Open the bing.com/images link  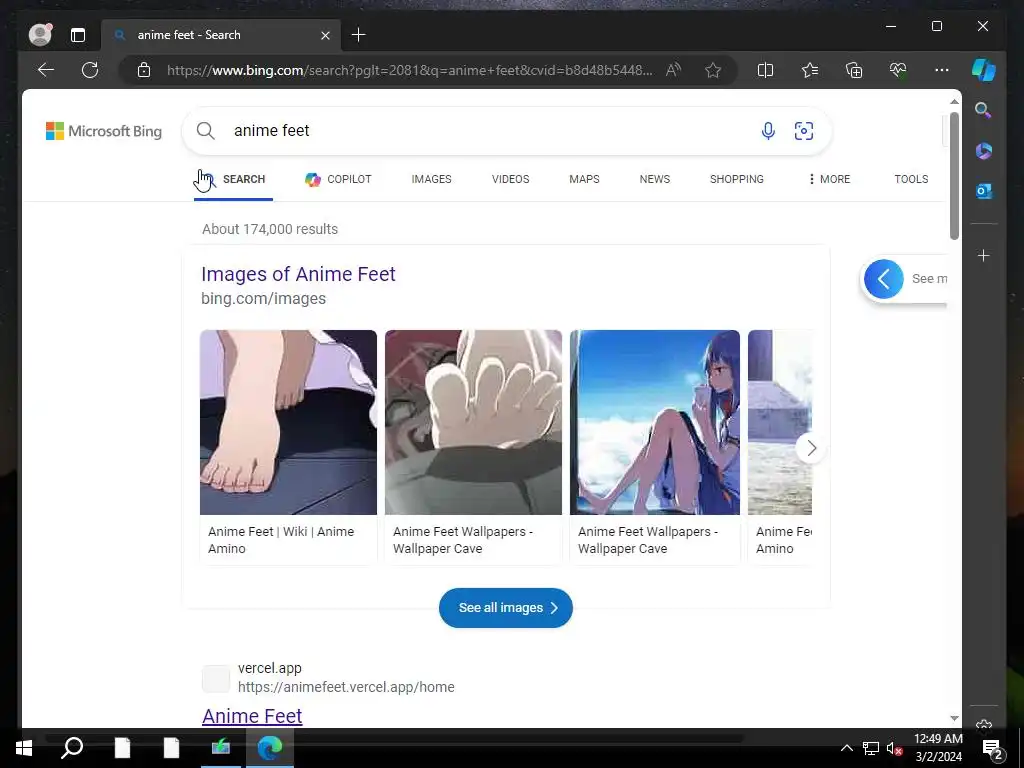tap(263, 298)
